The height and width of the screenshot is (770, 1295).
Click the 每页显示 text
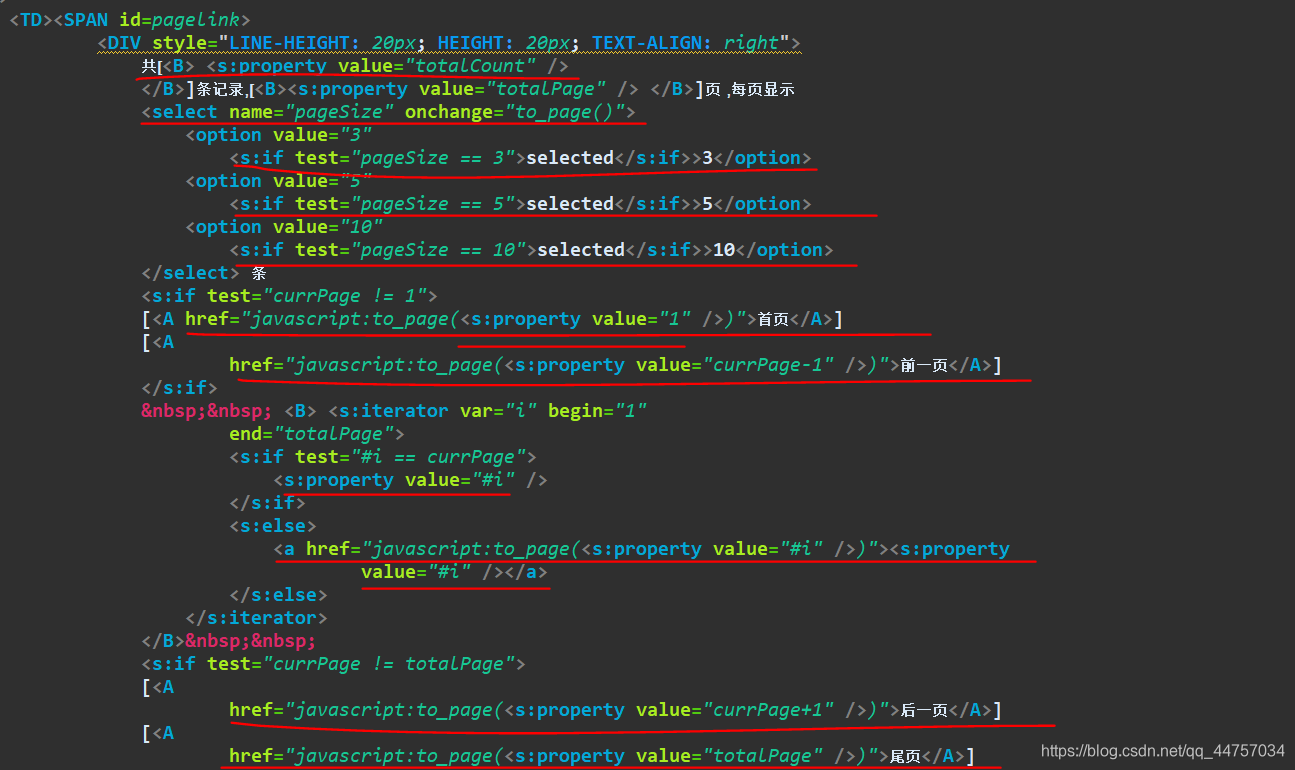(762, 89)
